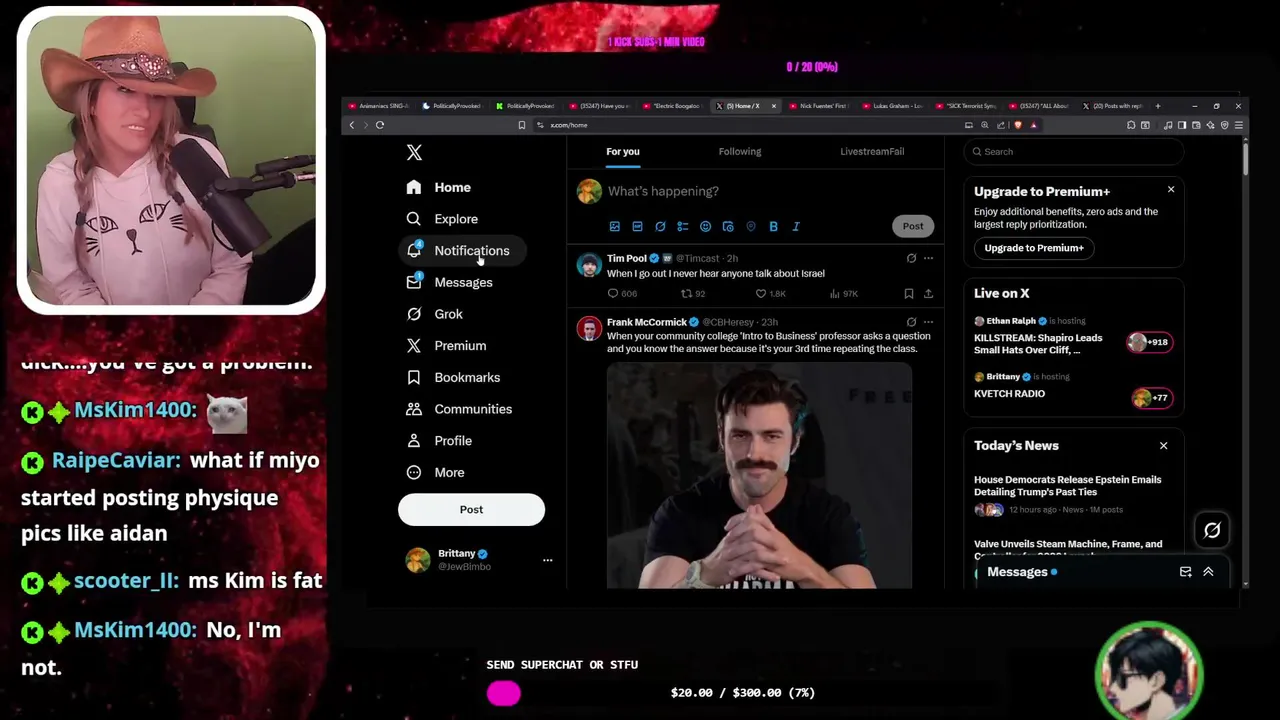This screenshot has height=720, width=1280.
Task: Click the Notifications bell icon
Action: (x=414, y=250)
